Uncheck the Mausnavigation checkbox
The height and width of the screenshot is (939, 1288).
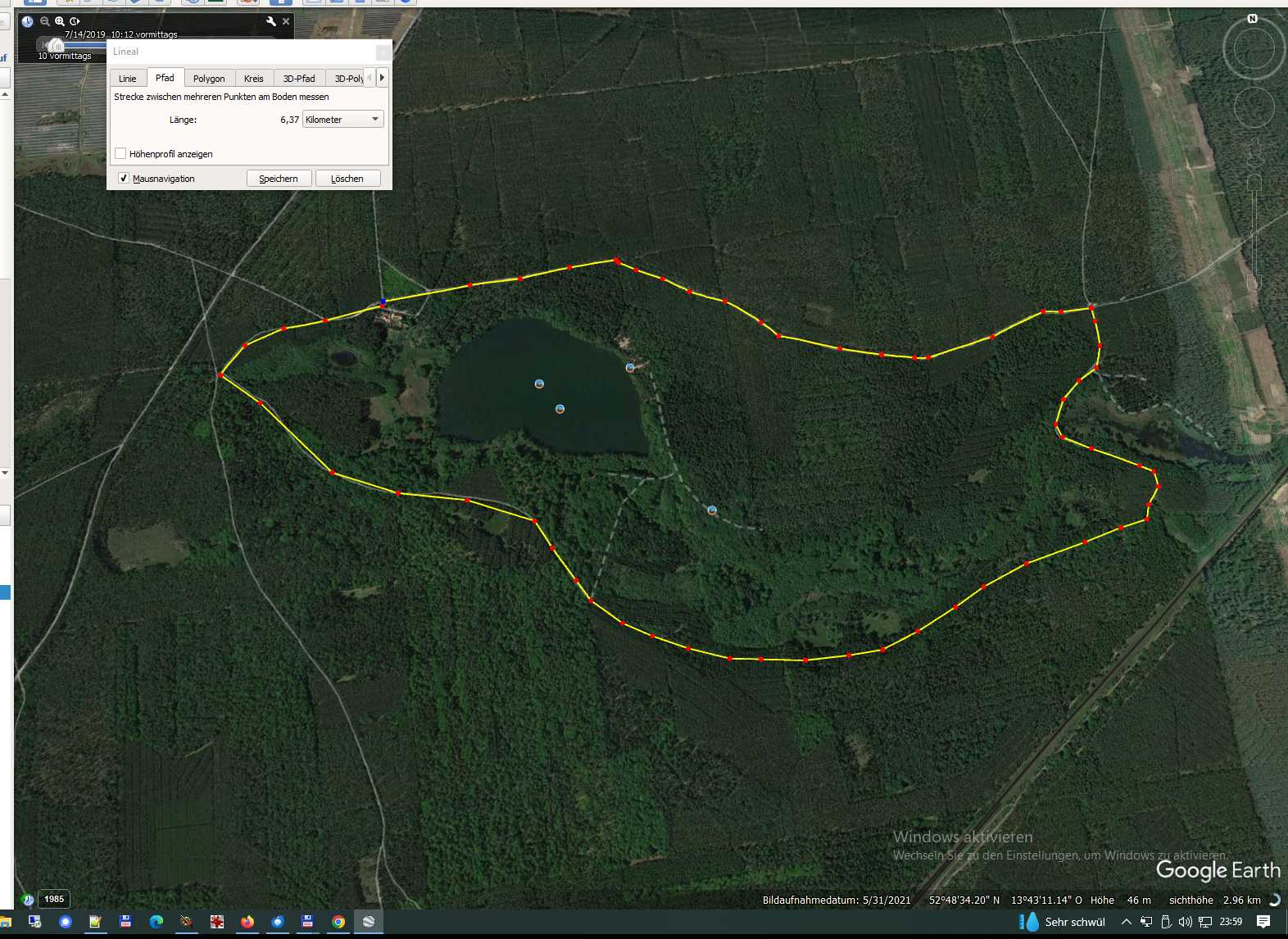click(124, 178)
